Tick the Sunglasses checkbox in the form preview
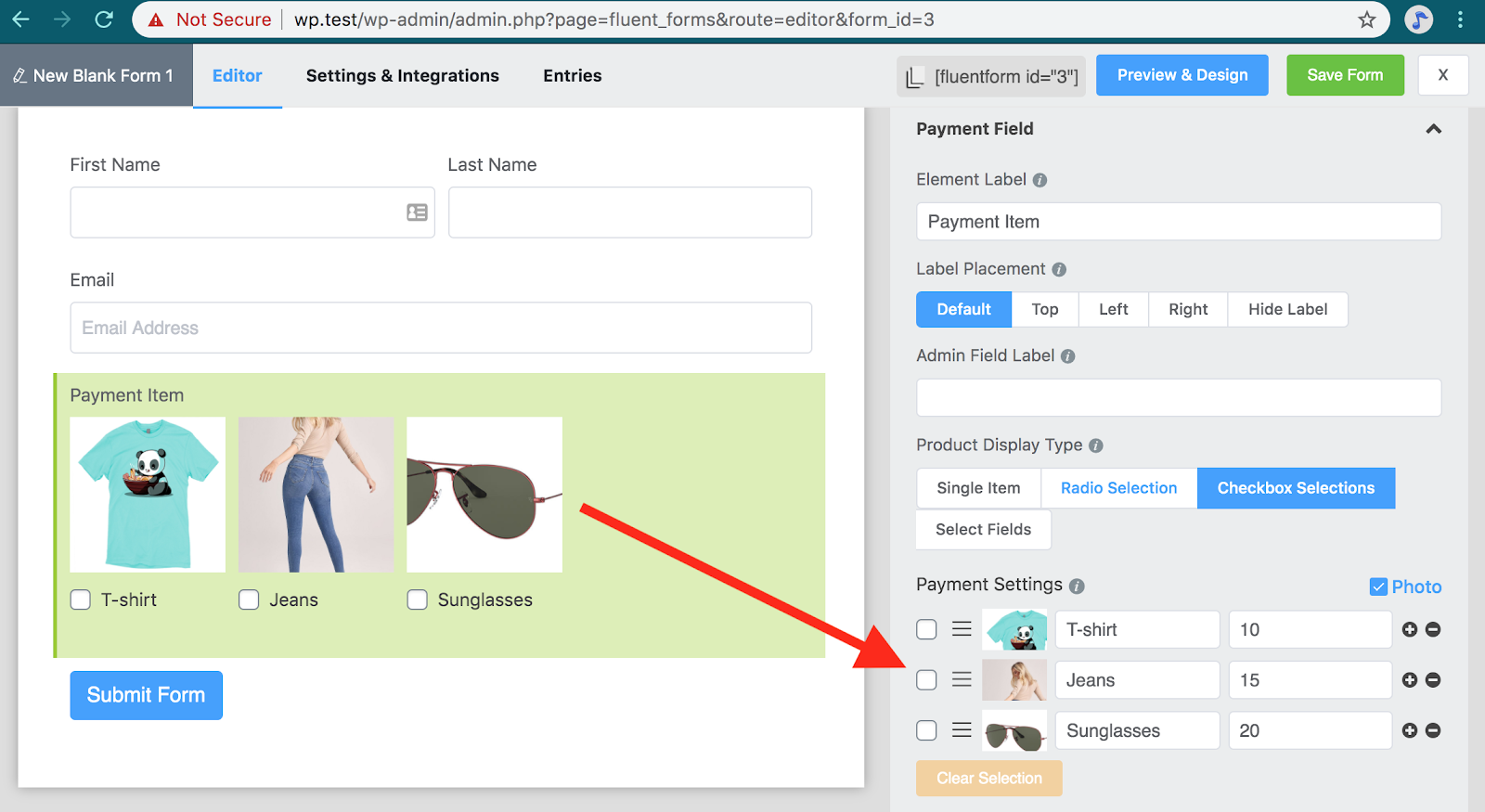Screen dimensions: 1485x812 tap(418, 599)
